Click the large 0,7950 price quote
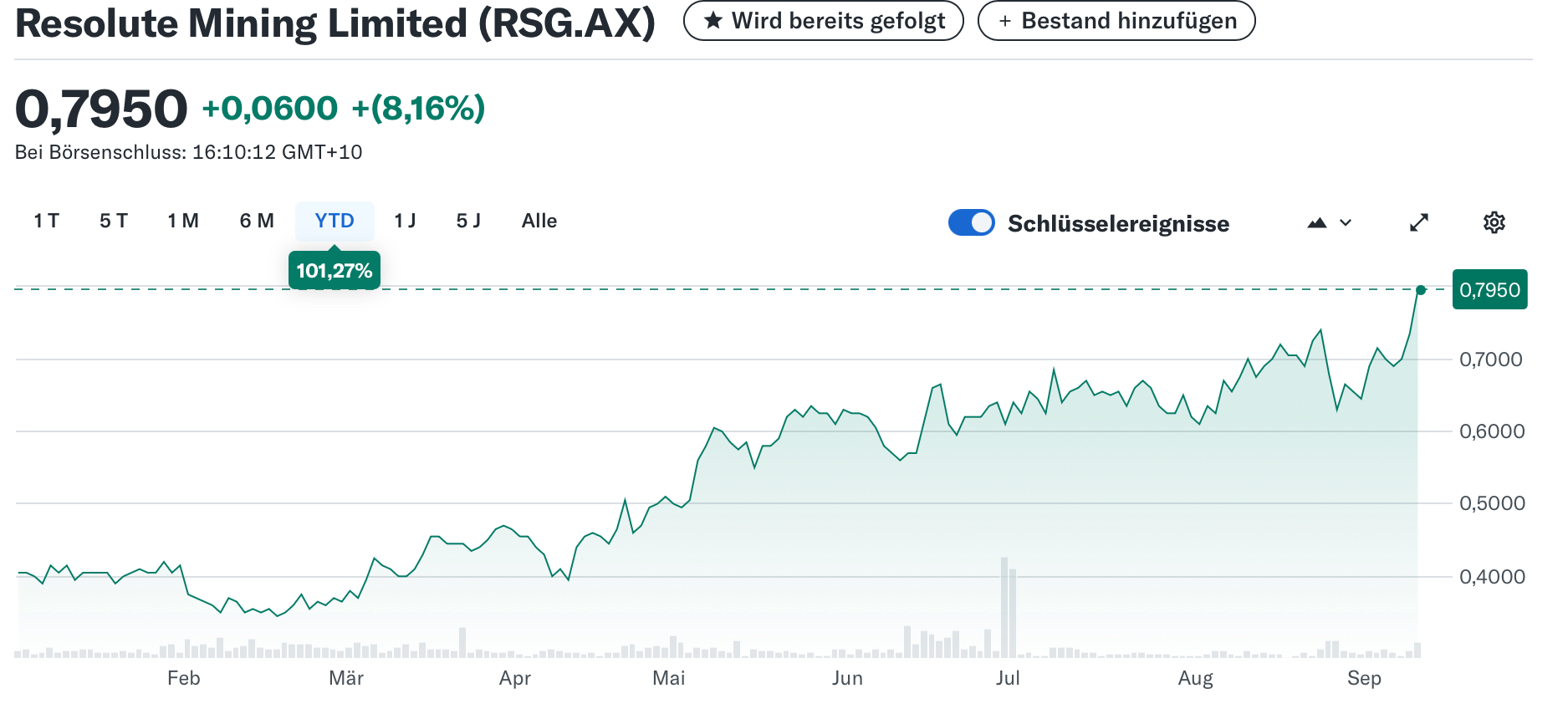 pyautogui.click(x=101, y=109)
